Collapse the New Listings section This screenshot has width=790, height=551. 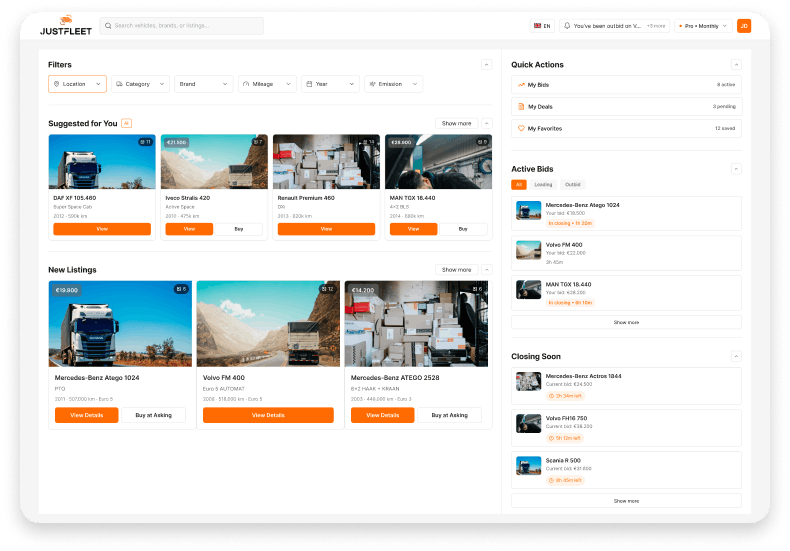coord(487,270)
